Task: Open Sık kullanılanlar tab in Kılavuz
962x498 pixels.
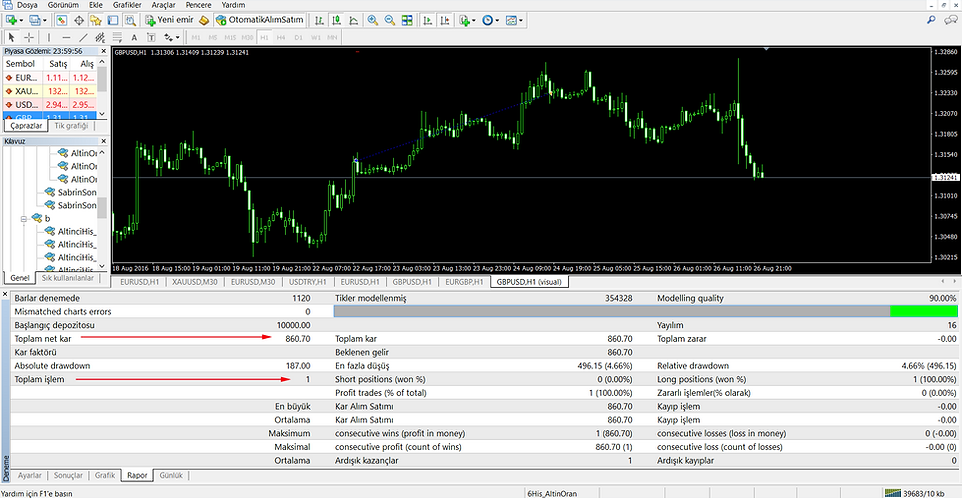Action: (x=67, y=278)
